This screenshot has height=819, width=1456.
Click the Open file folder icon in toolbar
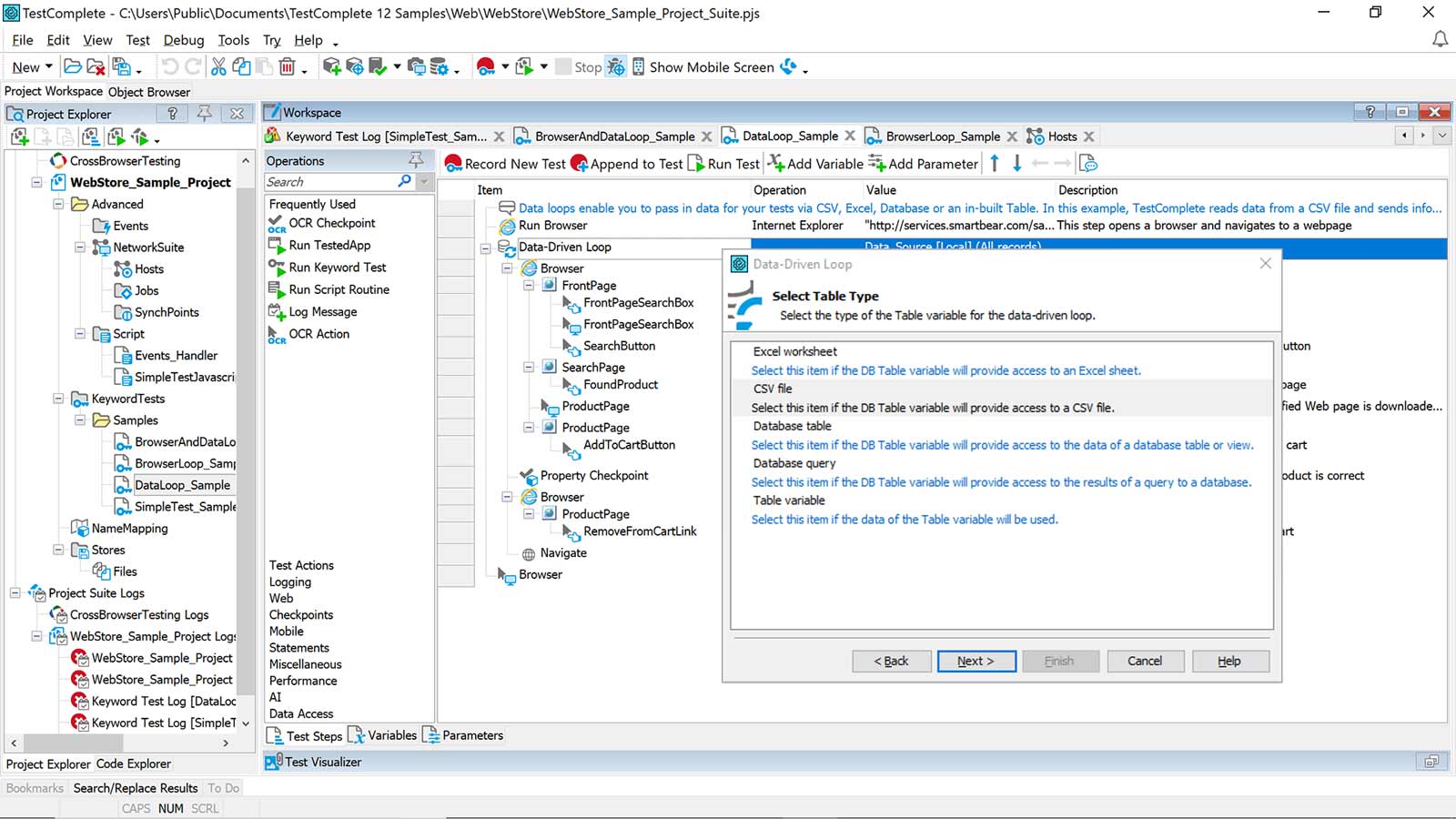click(73, 66)
